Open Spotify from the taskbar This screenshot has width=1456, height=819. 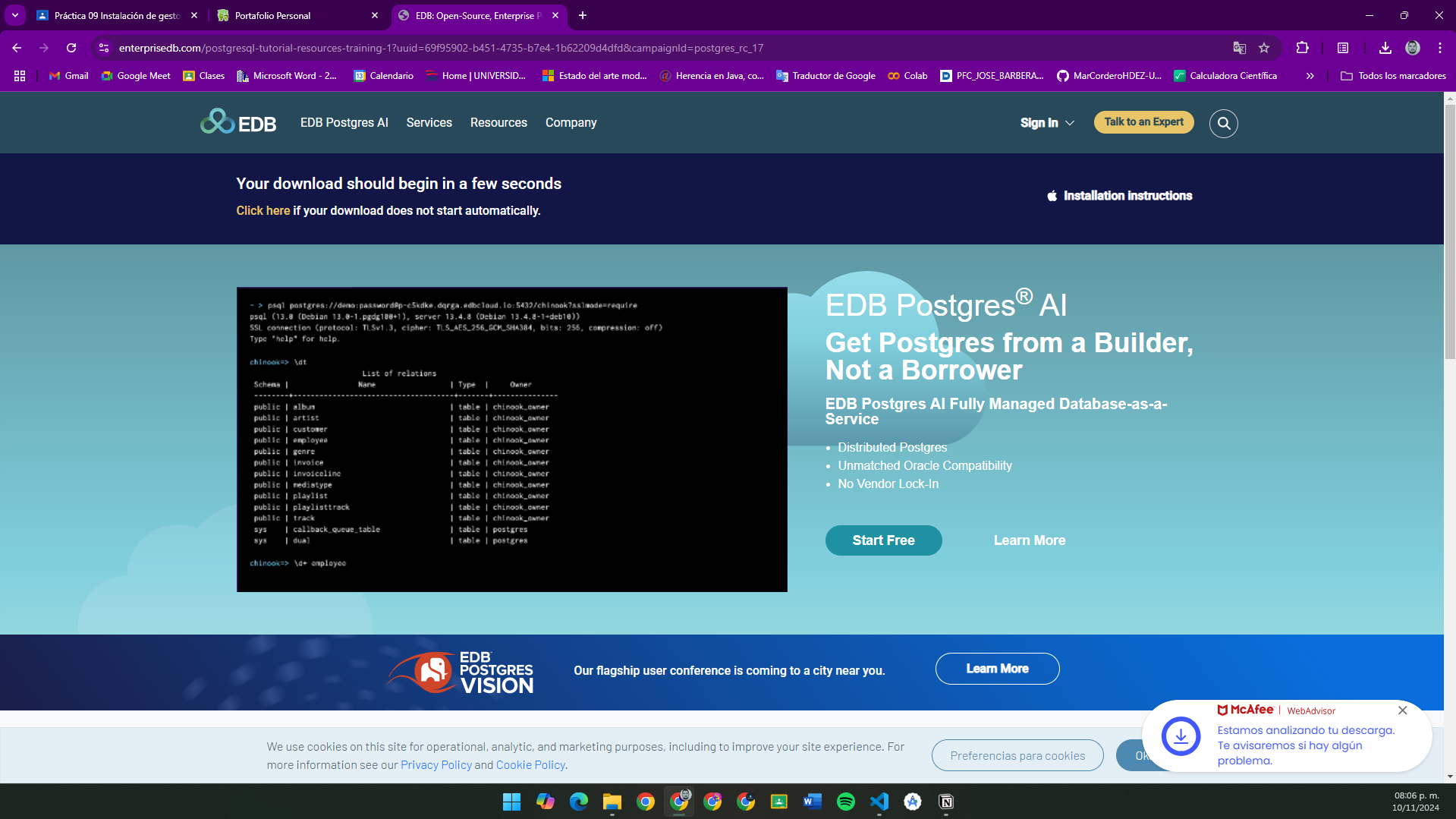pos(846,802)
